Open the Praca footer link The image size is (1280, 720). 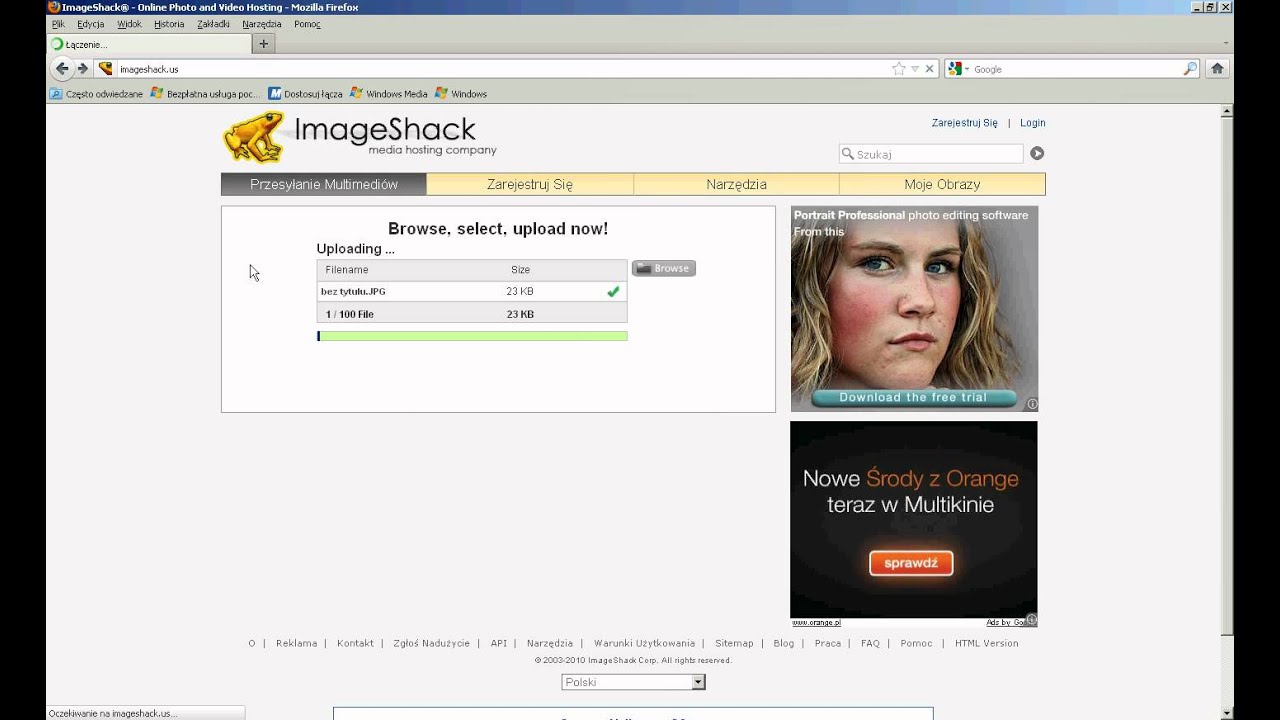(x=828, y=643)
